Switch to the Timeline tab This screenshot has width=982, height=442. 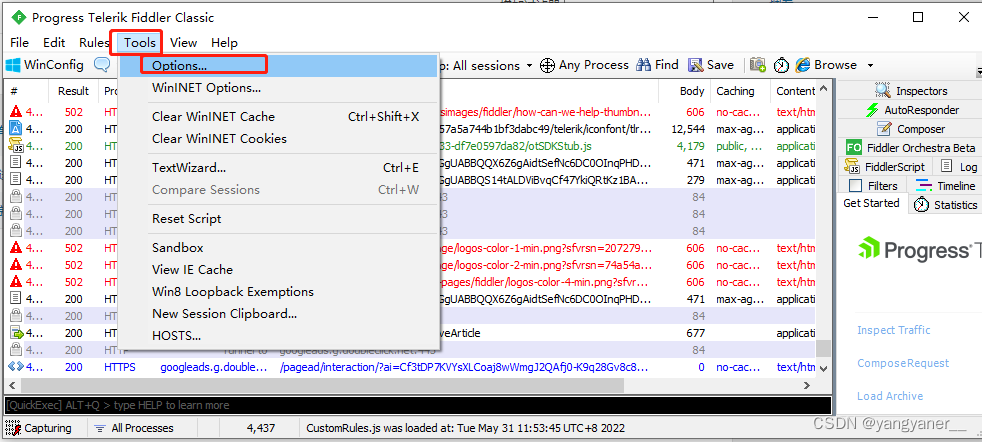click(x=945, y=185)
